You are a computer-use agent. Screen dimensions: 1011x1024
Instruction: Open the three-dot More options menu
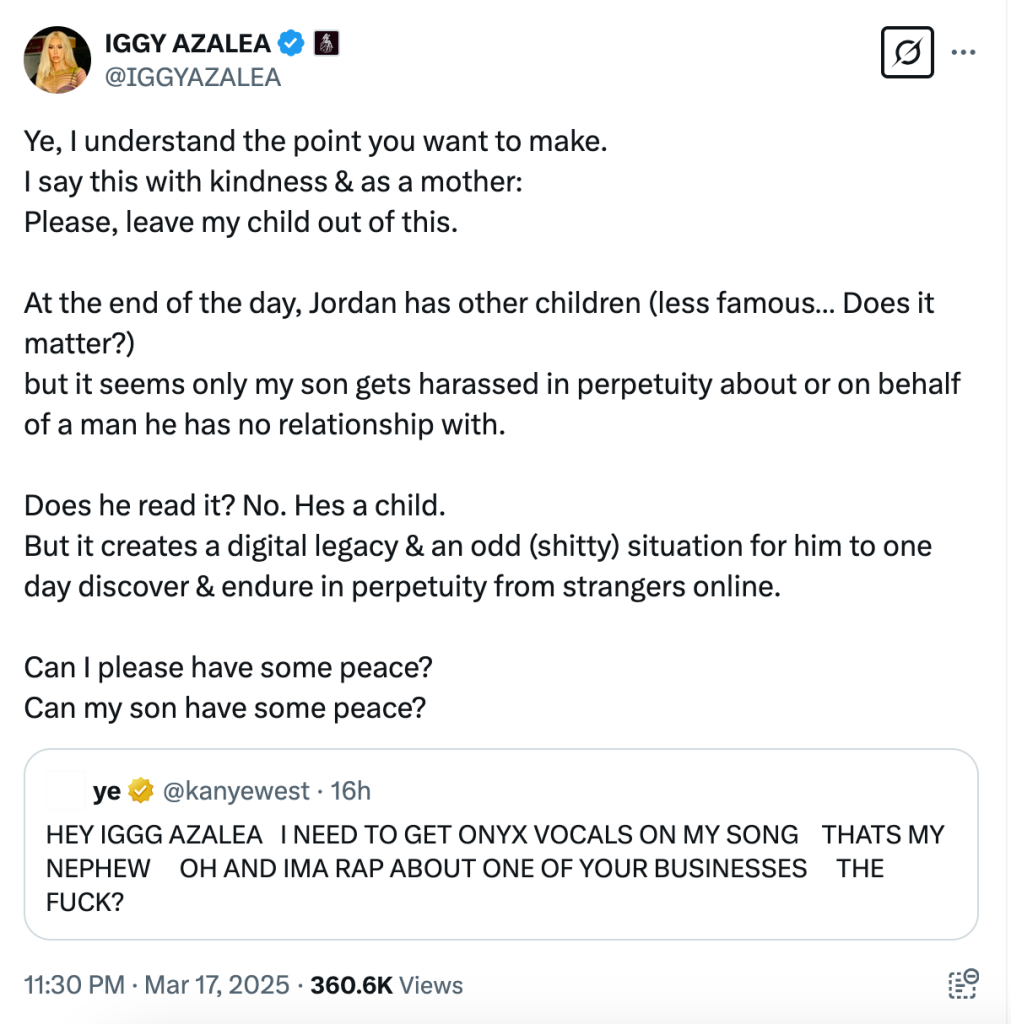pyautogui.click(x=964, y=53)
